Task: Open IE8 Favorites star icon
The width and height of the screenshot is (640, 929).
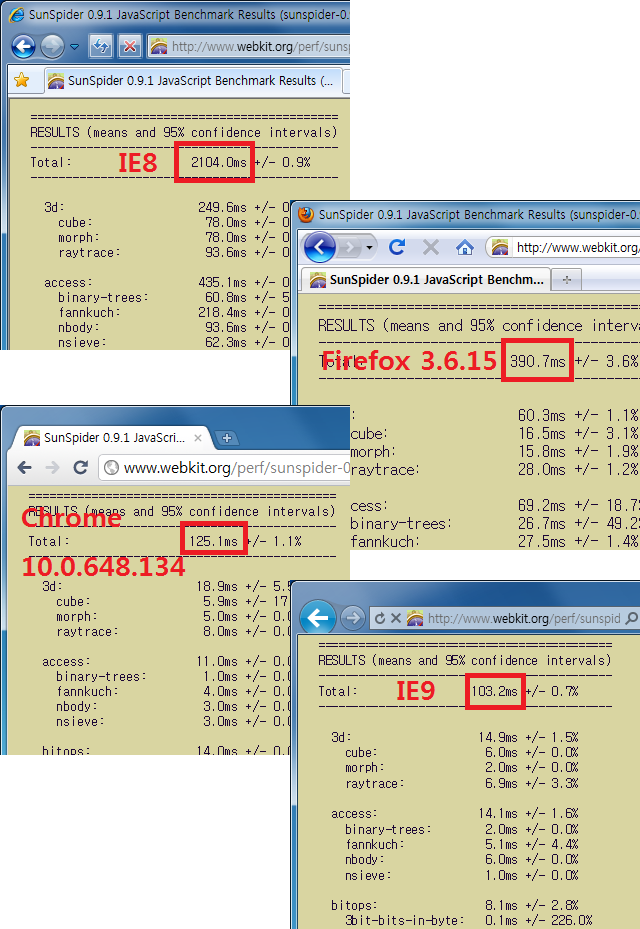Action: [22, 80]
